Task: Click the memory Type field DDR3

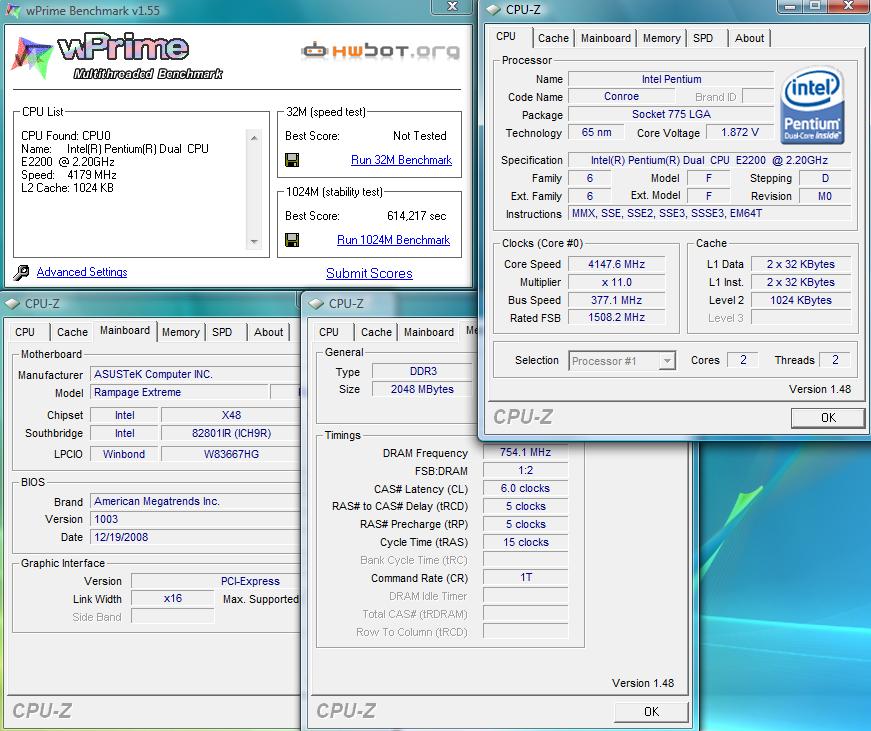Action: coord(423,372)
